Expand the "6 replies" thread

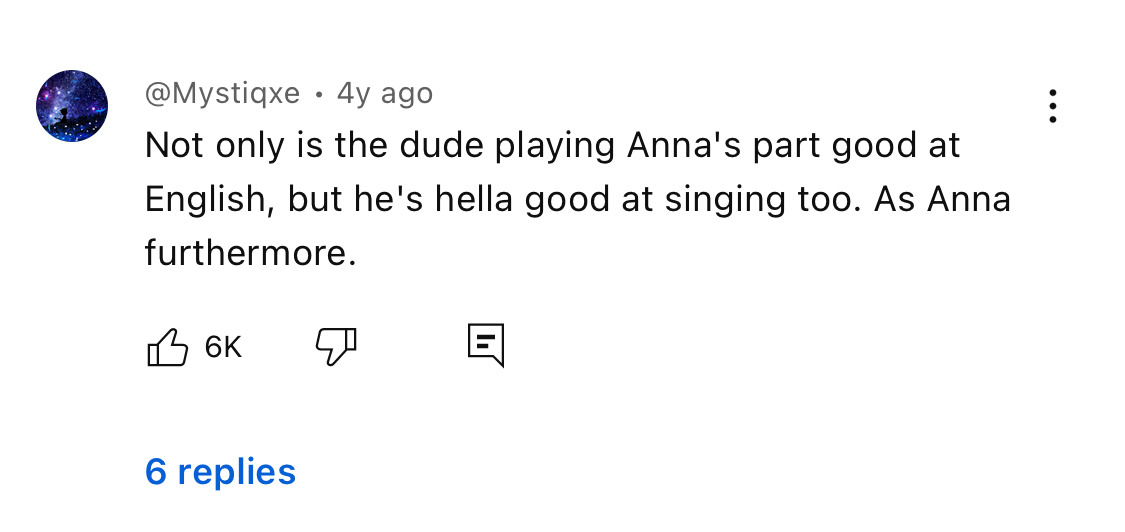220,471
